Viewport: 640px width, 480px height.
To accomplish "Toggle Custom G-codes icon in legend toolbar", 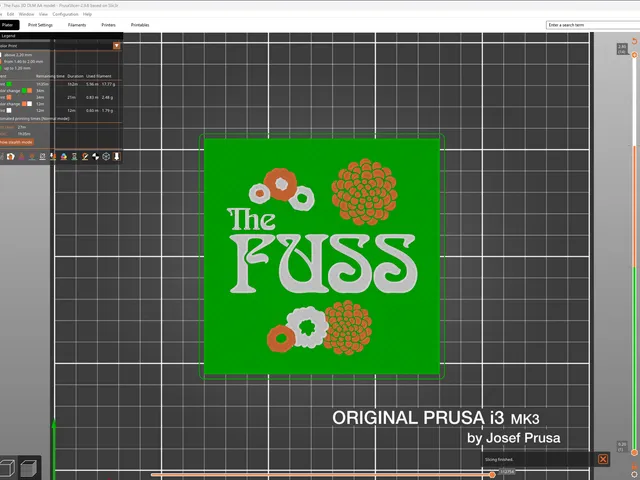I will pos(85,156).
